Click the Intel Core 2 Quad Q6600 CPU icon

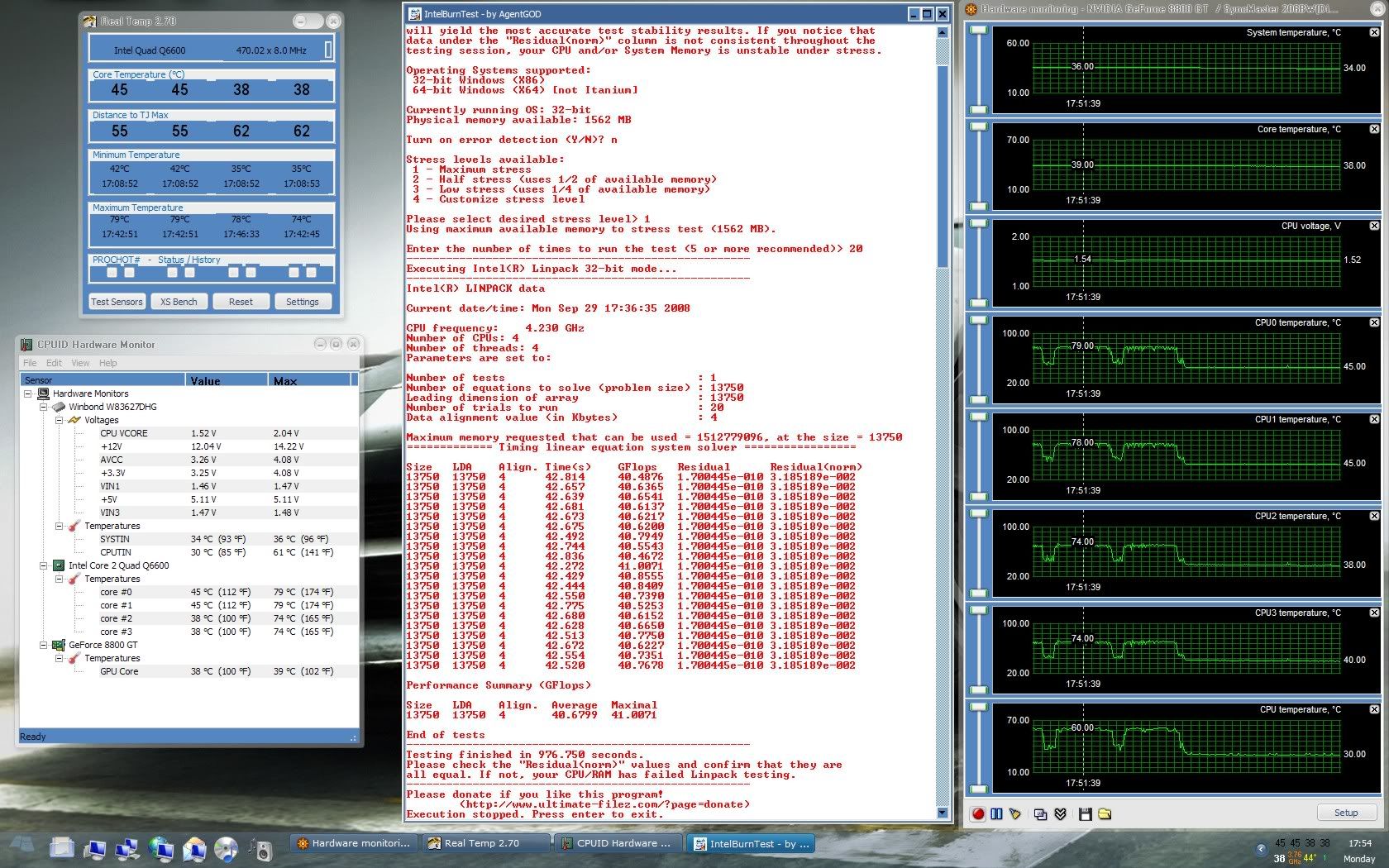(59, 565)
